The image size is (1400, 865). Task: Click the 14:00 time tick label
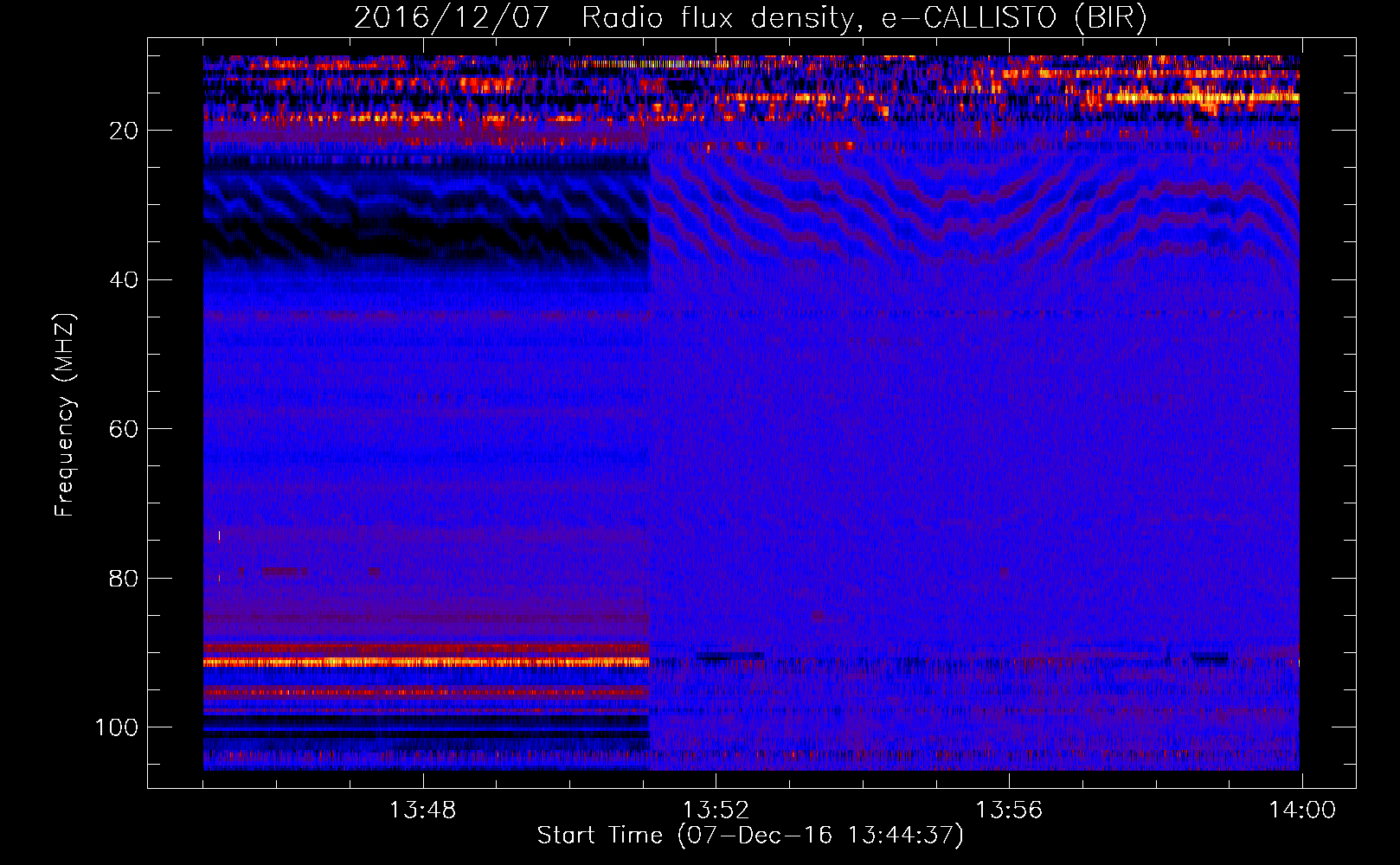(x=1302, y=811)
